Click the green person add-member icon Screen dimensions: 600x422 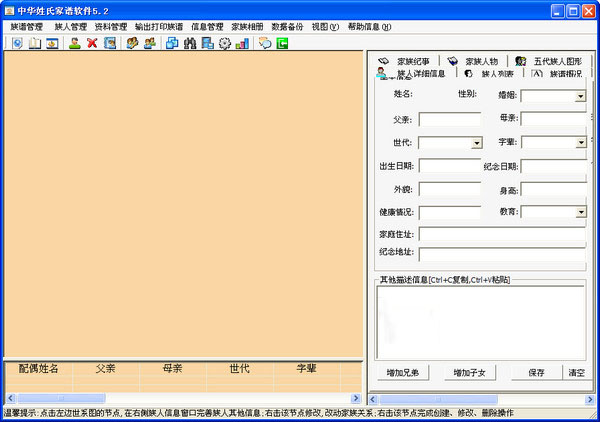point(75,43)
